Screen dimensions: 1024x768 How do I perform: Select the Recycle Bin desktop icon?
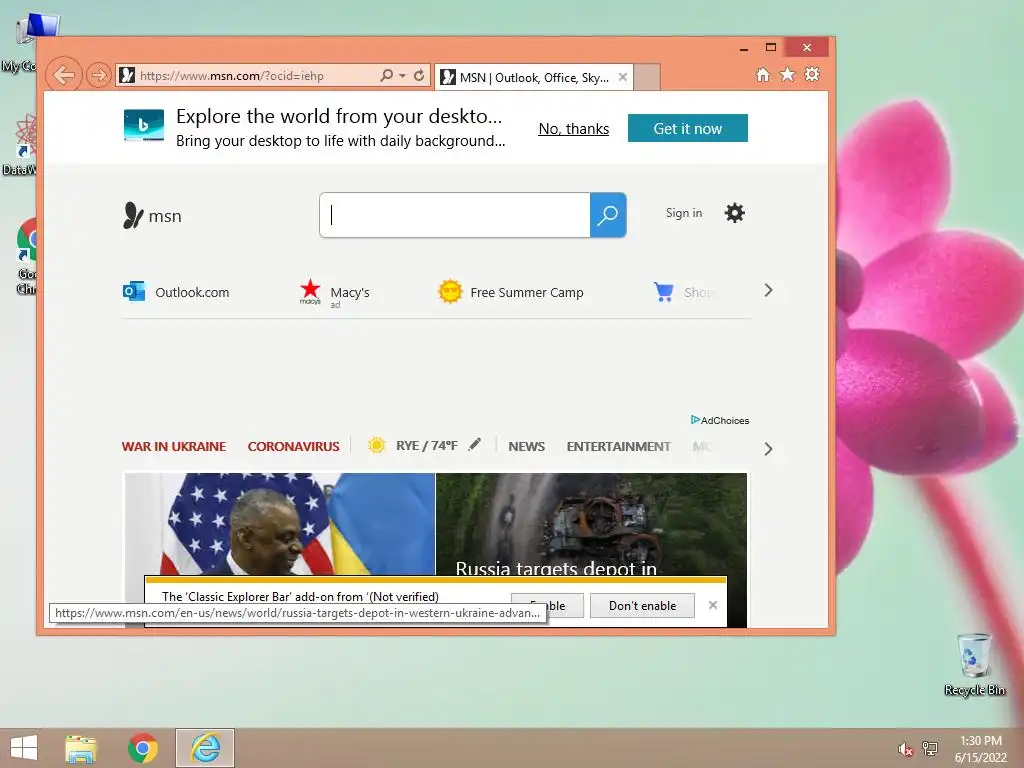(974, 664)
